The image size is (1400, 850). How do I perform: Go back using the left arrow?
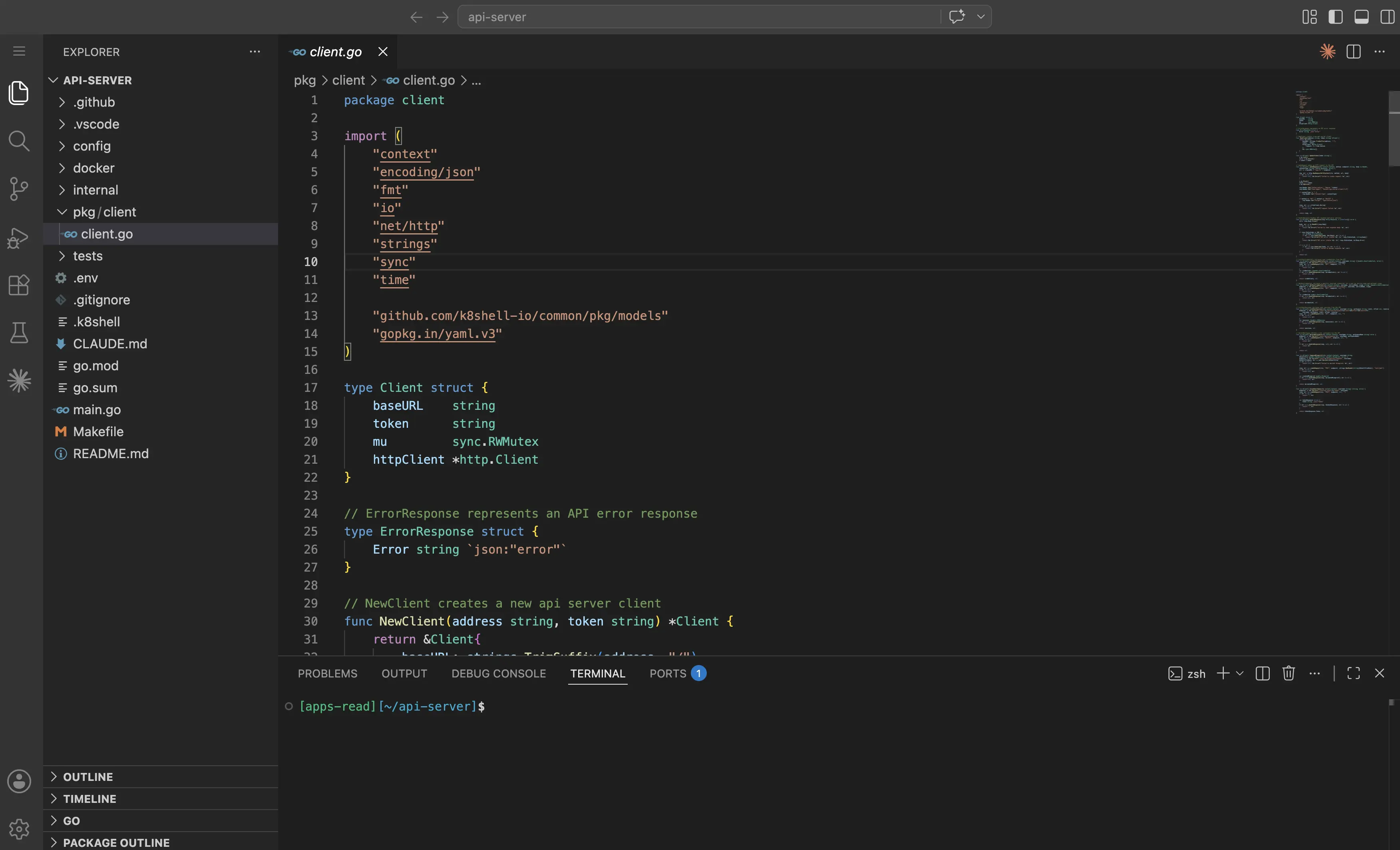(x=416, y=17)
